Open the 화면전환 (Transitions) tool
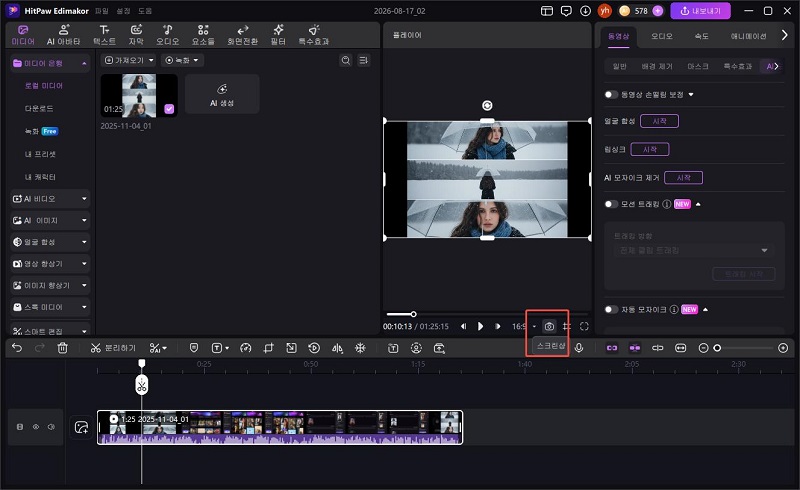800x490 pixels. coord(242,35)
